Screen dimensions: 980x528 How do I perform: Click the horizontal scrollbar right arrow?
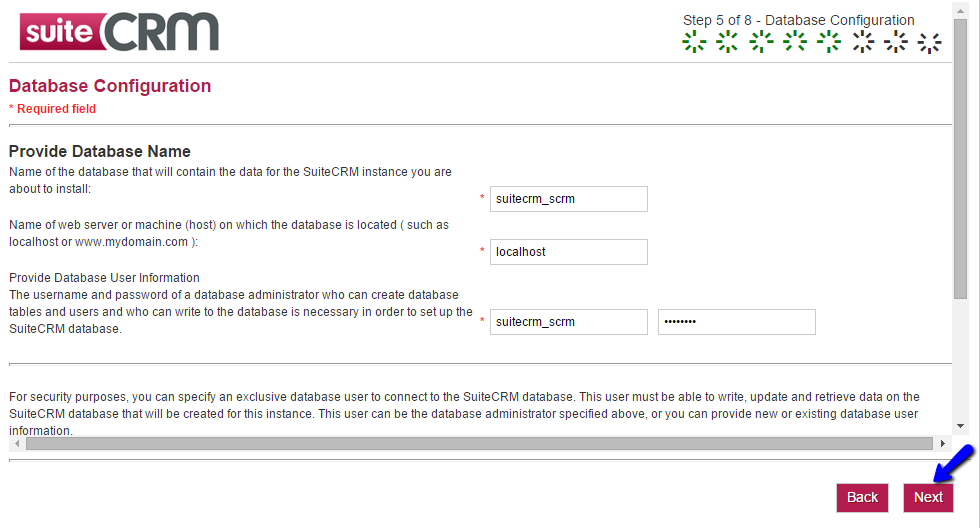(942, 444)
